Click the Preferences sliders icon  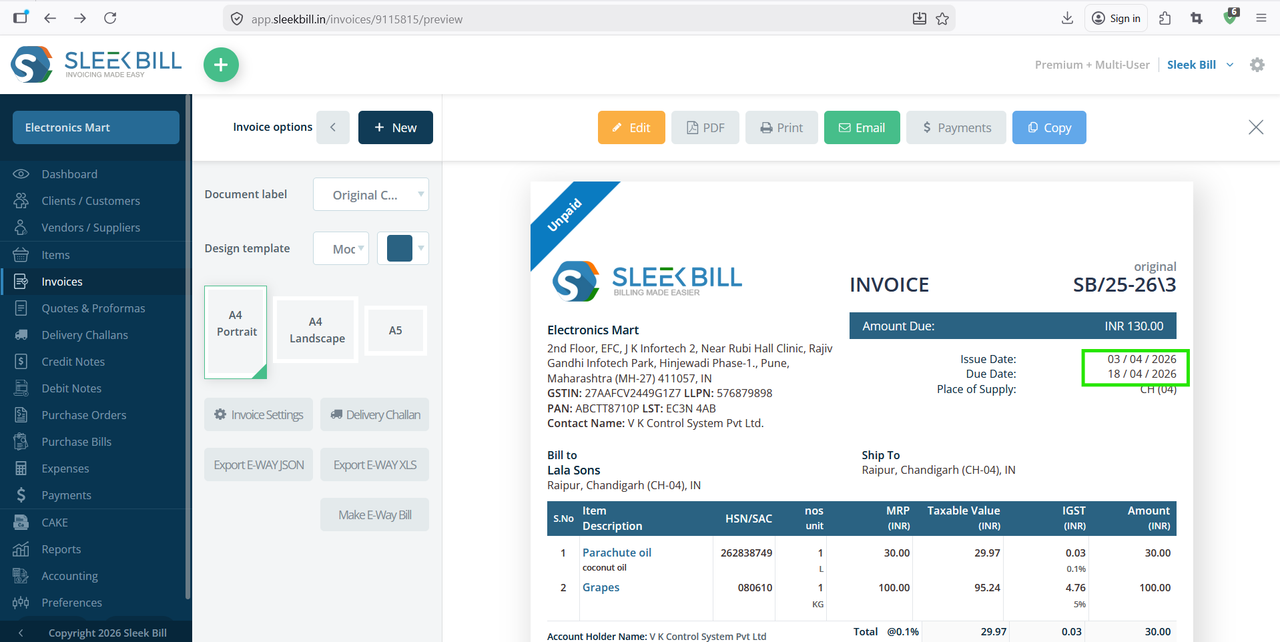point(21,603)
